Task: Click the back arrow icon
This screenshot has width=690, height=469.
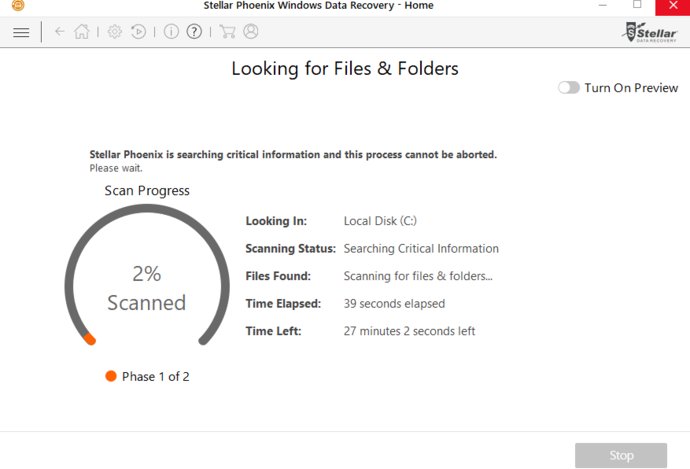Action: click(x=60, y=32)
